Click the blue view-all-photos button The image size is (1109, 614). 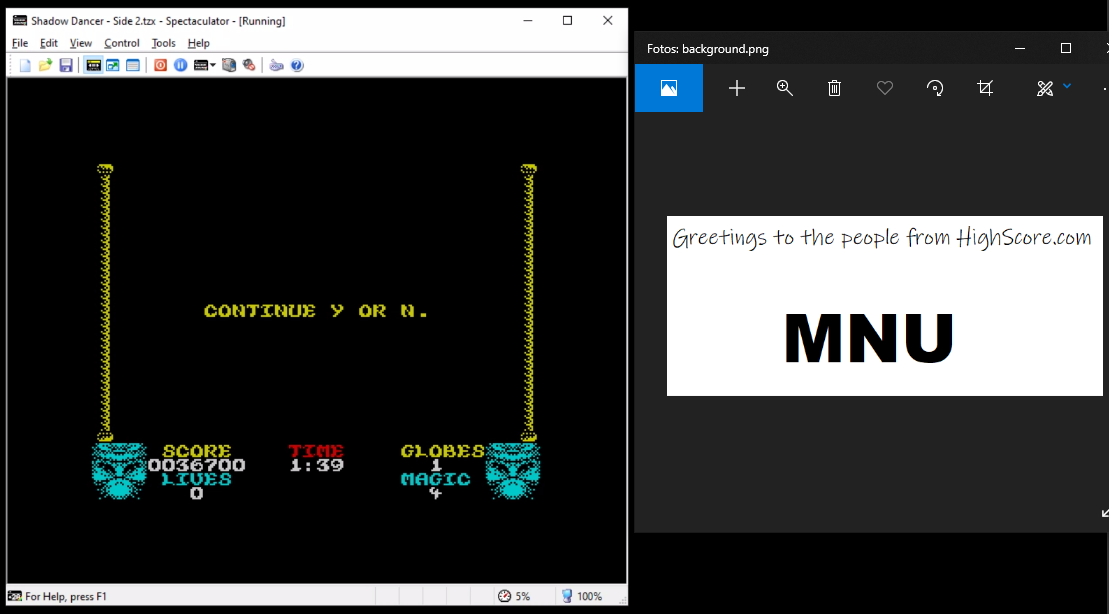tap(669, 88)
